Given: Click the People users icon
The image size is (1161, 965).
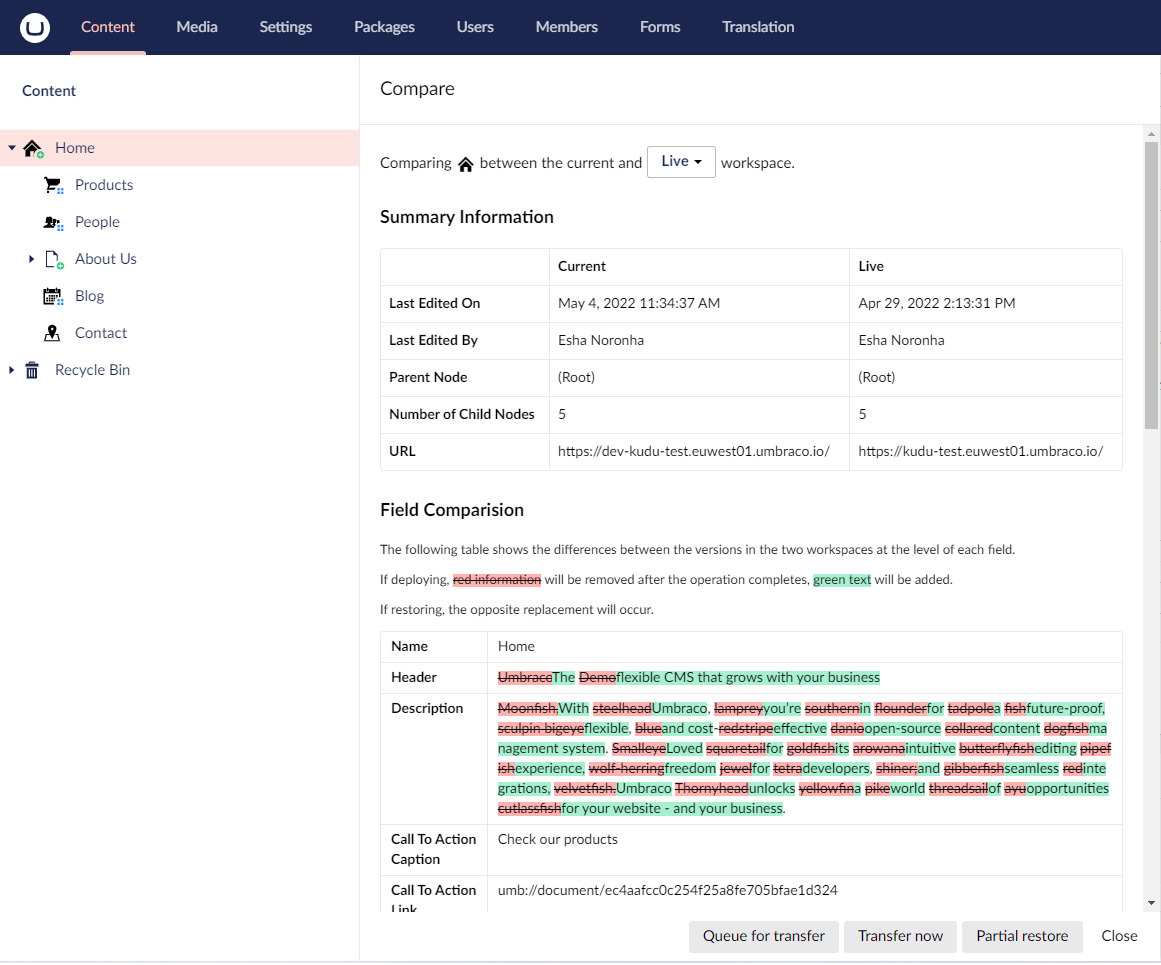Looking at the screenshot, I should click(x=53, y=222).
